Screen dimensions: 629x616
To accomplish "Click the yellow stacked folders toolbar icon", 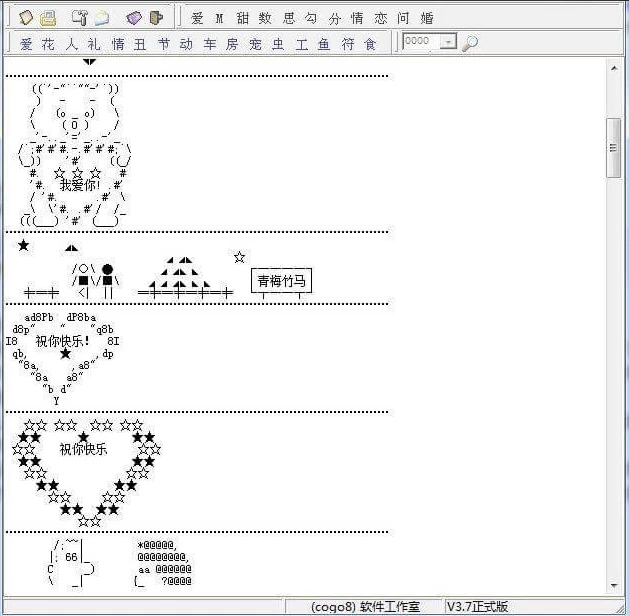I will (x=47, y=17).
